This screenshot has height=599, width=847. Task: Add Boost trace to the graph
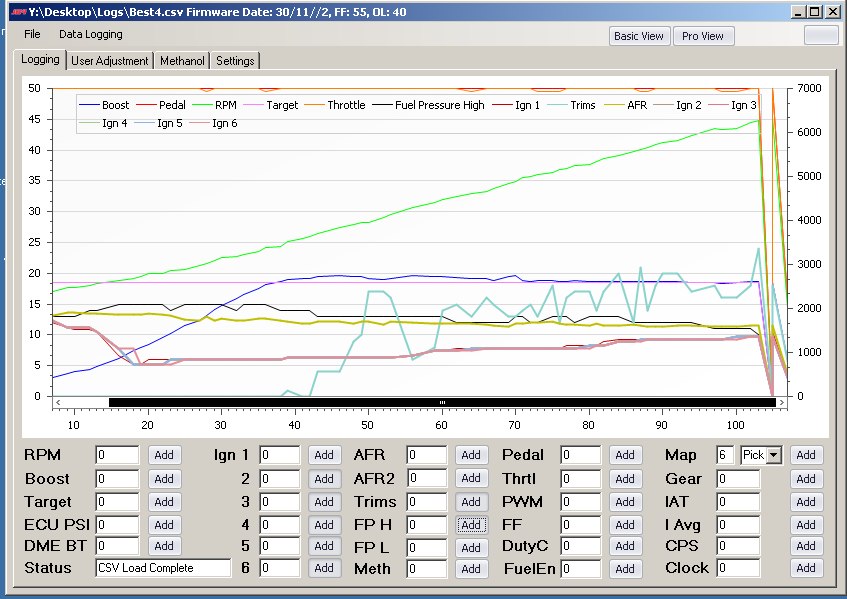click(x=164, y=479)
